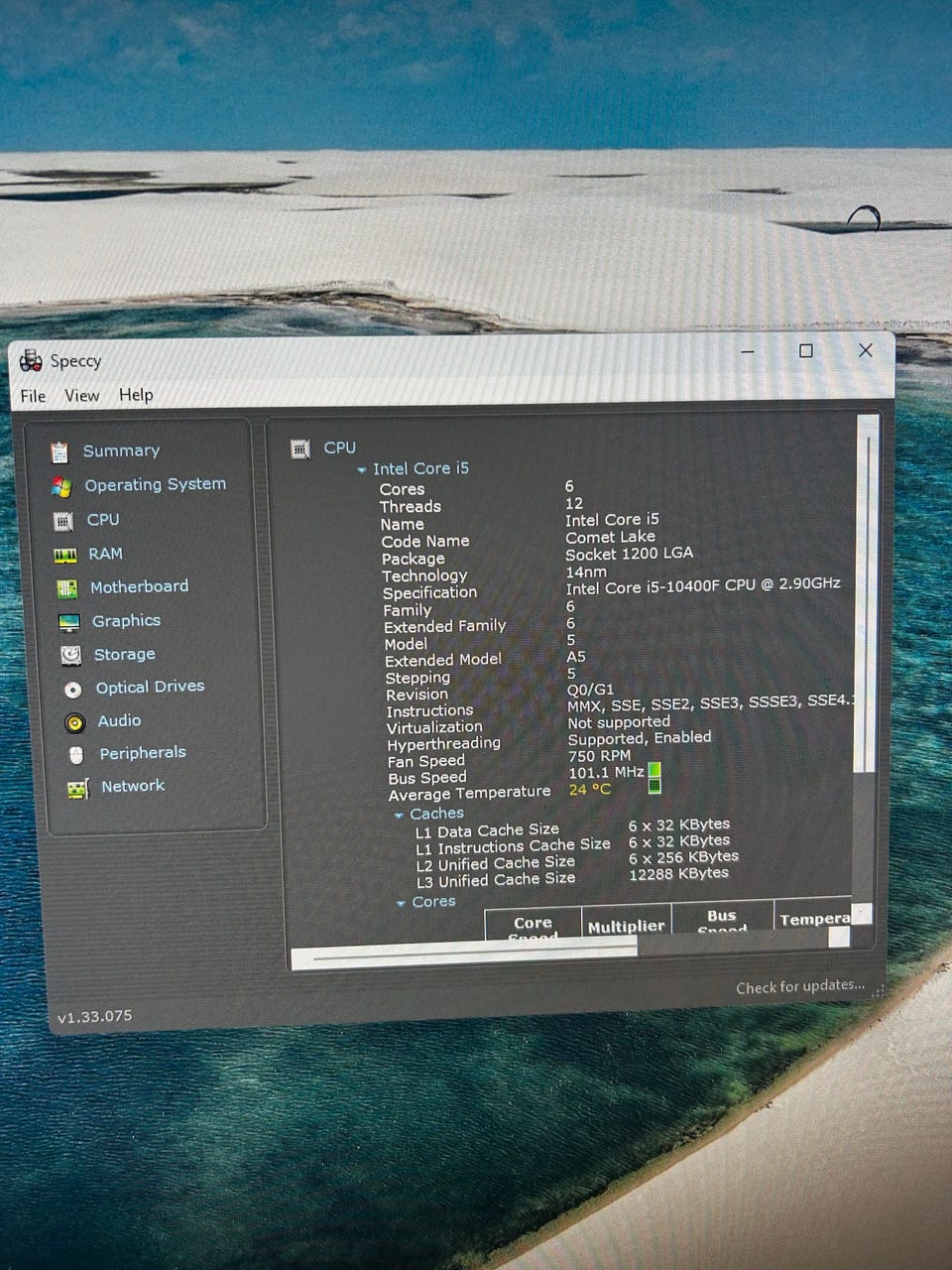This screenshot has width=952, height=1270.
Task: Minimize the Speccy window
Action: pyautogui.click(x=748, y=351)
